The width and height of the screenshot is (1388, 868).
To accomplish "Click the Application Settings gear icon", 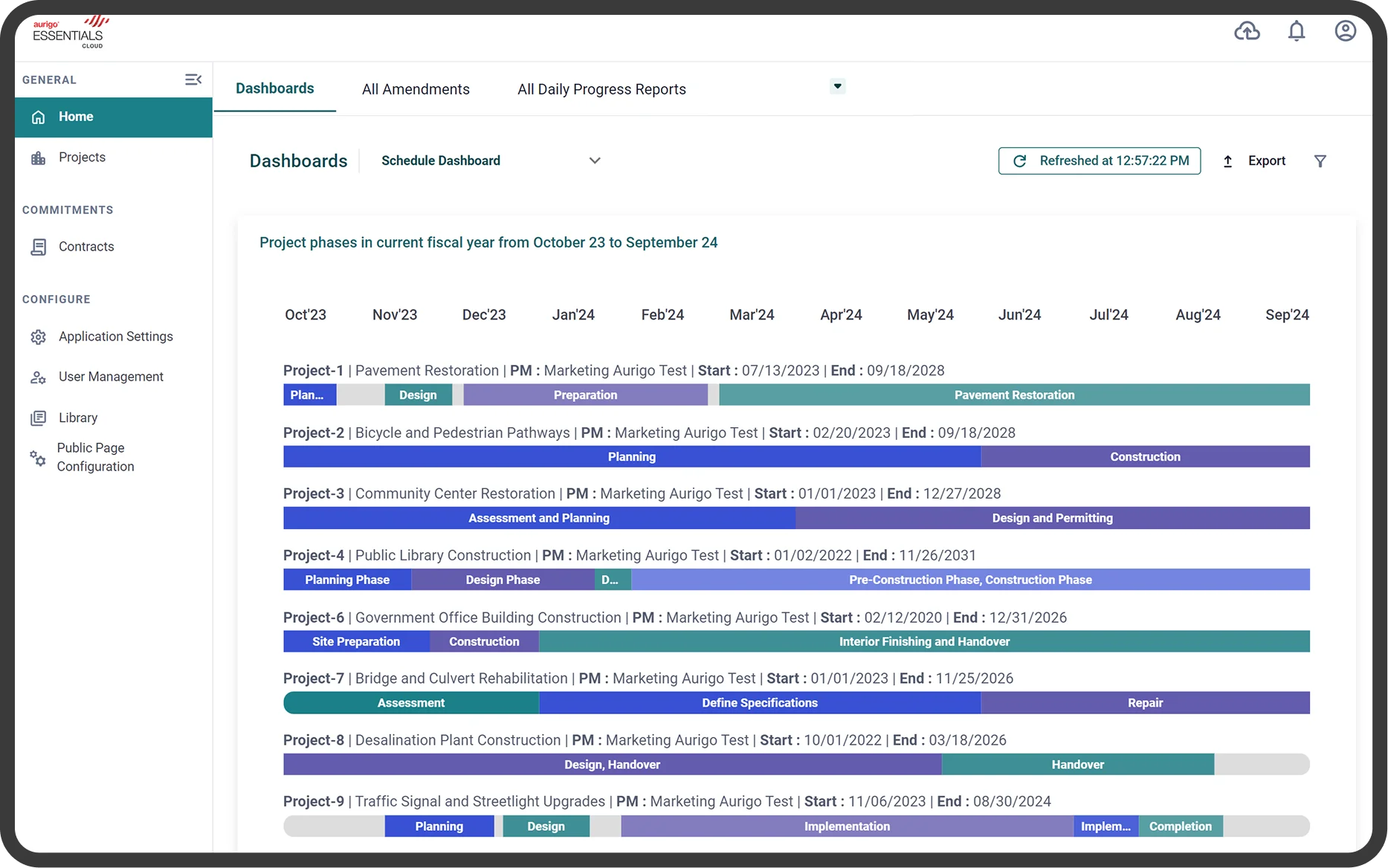I will coord(39,337).
